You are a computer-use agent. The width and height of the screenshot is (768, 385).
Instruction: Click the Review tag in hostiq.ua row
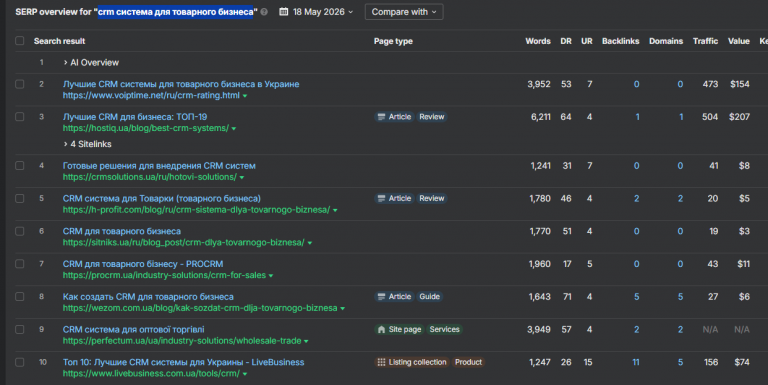pos(432,117)
